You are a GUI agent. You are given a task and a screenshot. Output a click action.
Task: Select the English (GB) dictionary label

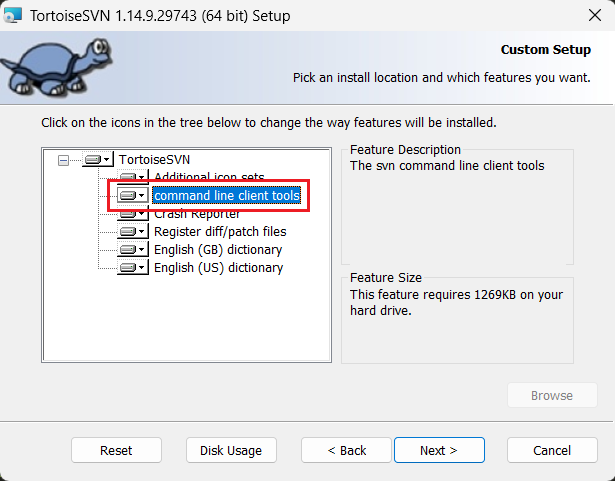pyautogui.click(x=218, y=250)
